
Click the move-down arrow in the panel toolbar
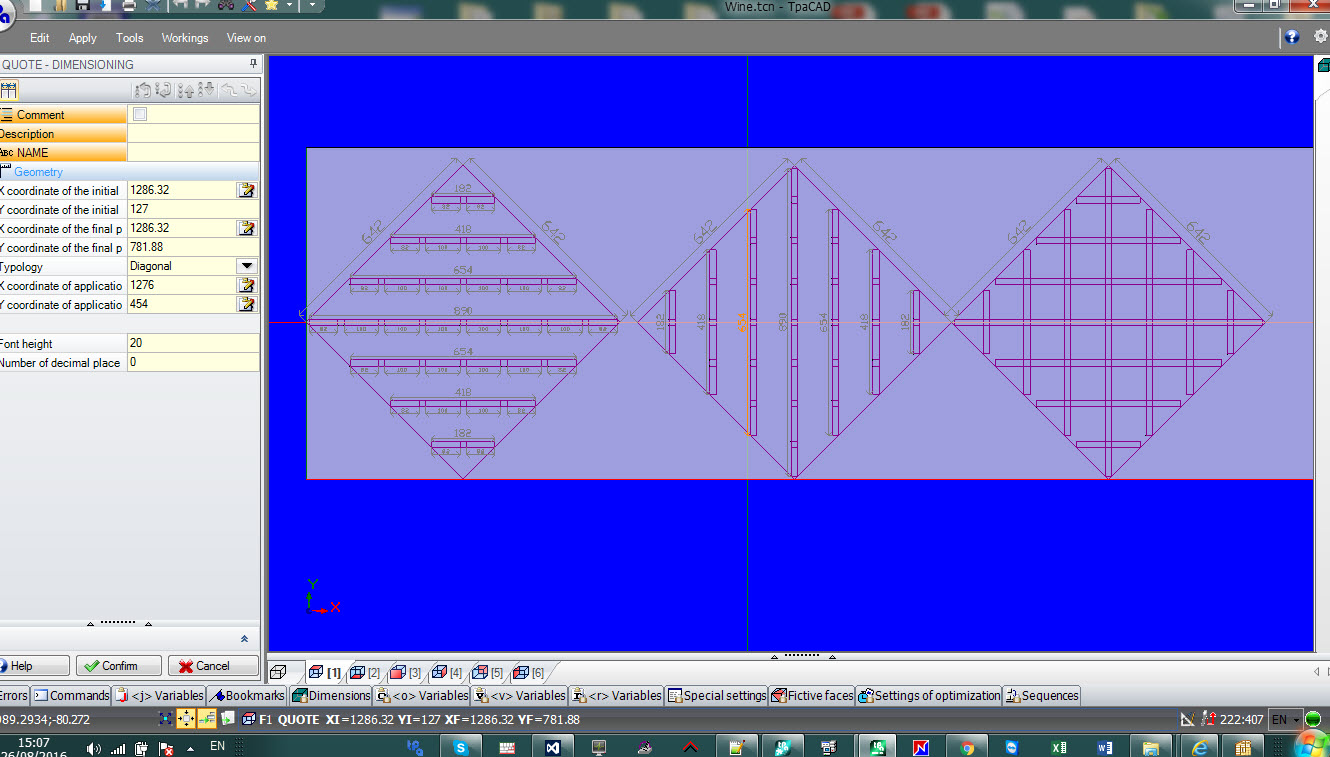coord(207,89)
